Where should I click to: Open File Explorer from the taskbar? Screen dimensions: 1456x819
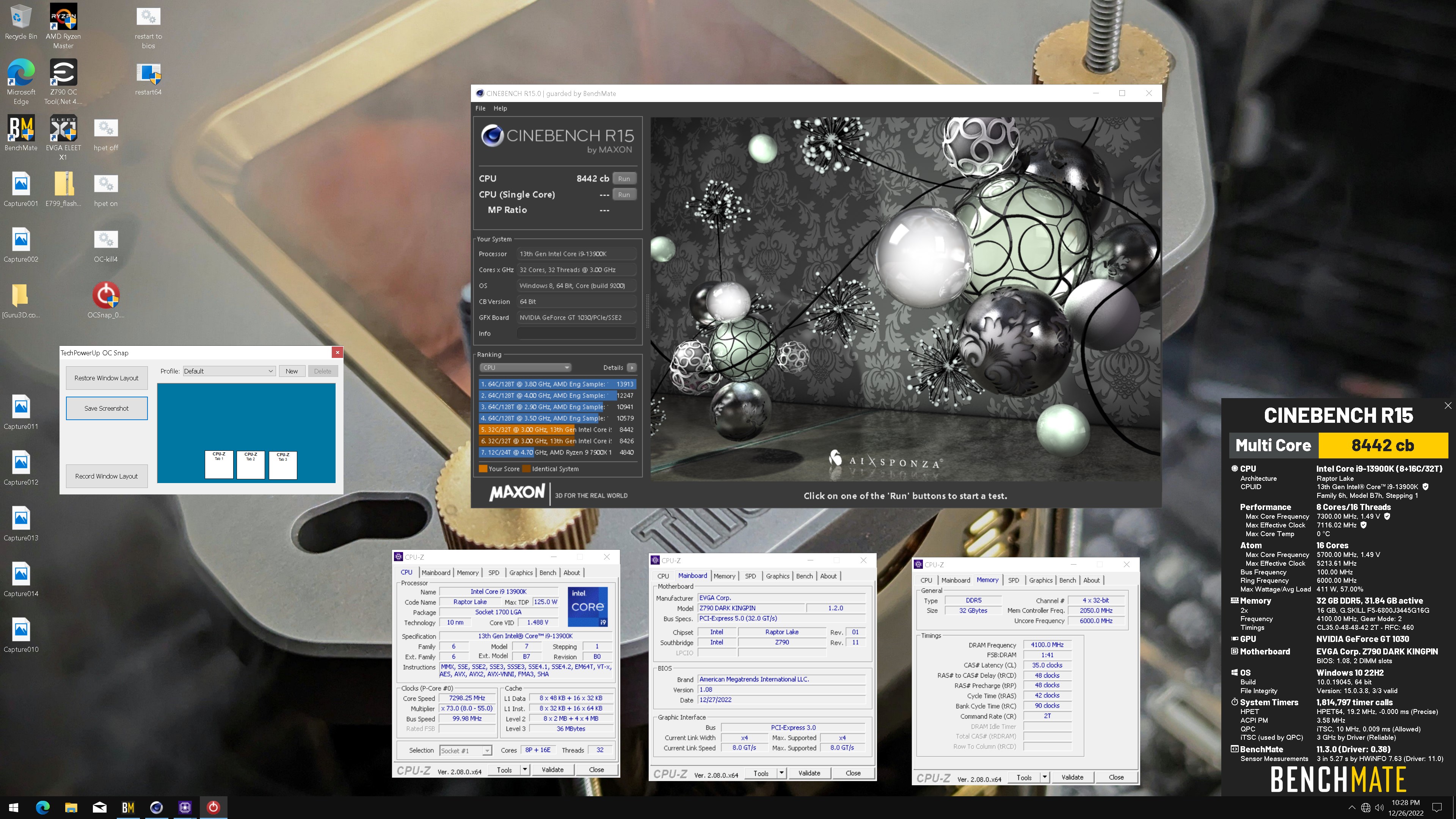point(71,808)
